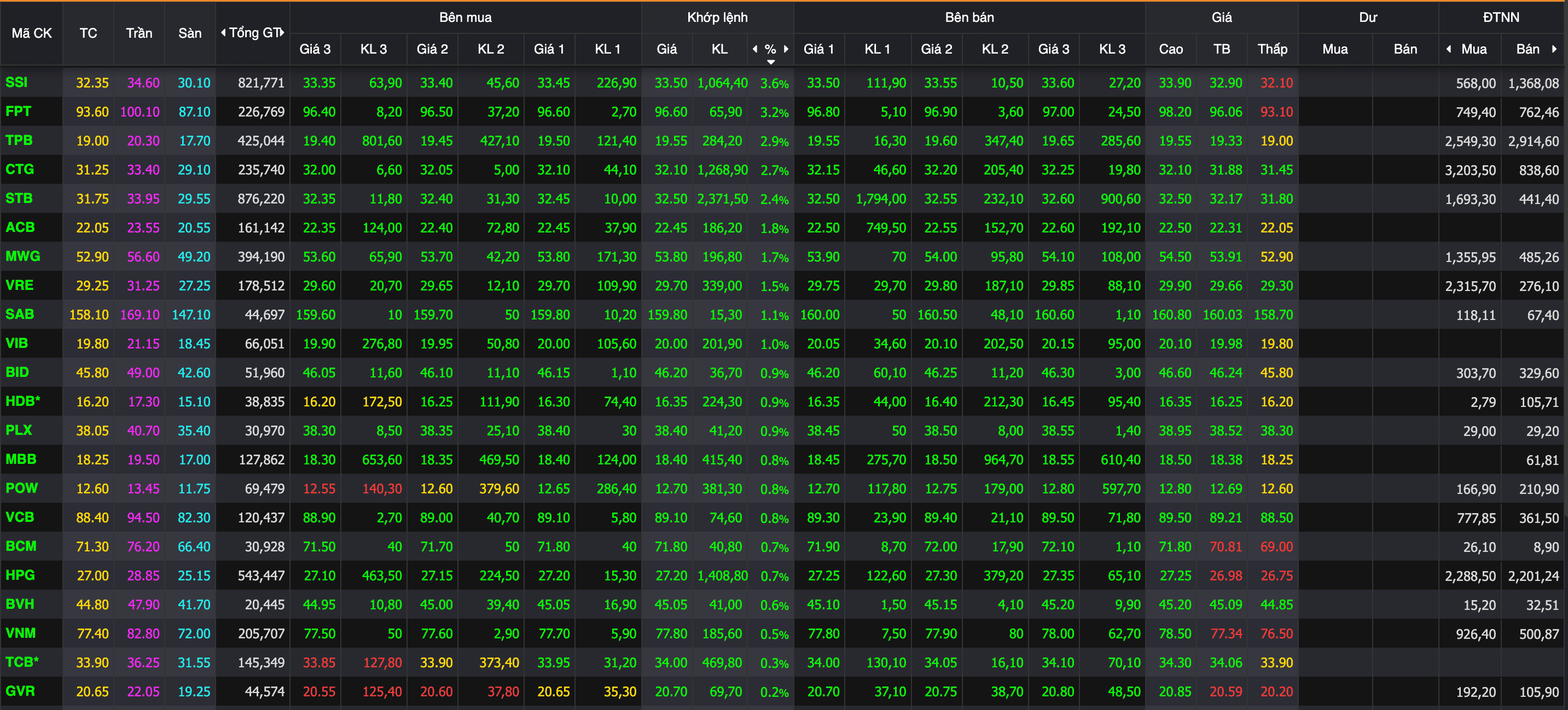Screen dimensions: 1568x710
Task: Click FPT ceiling price 100.10
Action: (x=140, y=112)
